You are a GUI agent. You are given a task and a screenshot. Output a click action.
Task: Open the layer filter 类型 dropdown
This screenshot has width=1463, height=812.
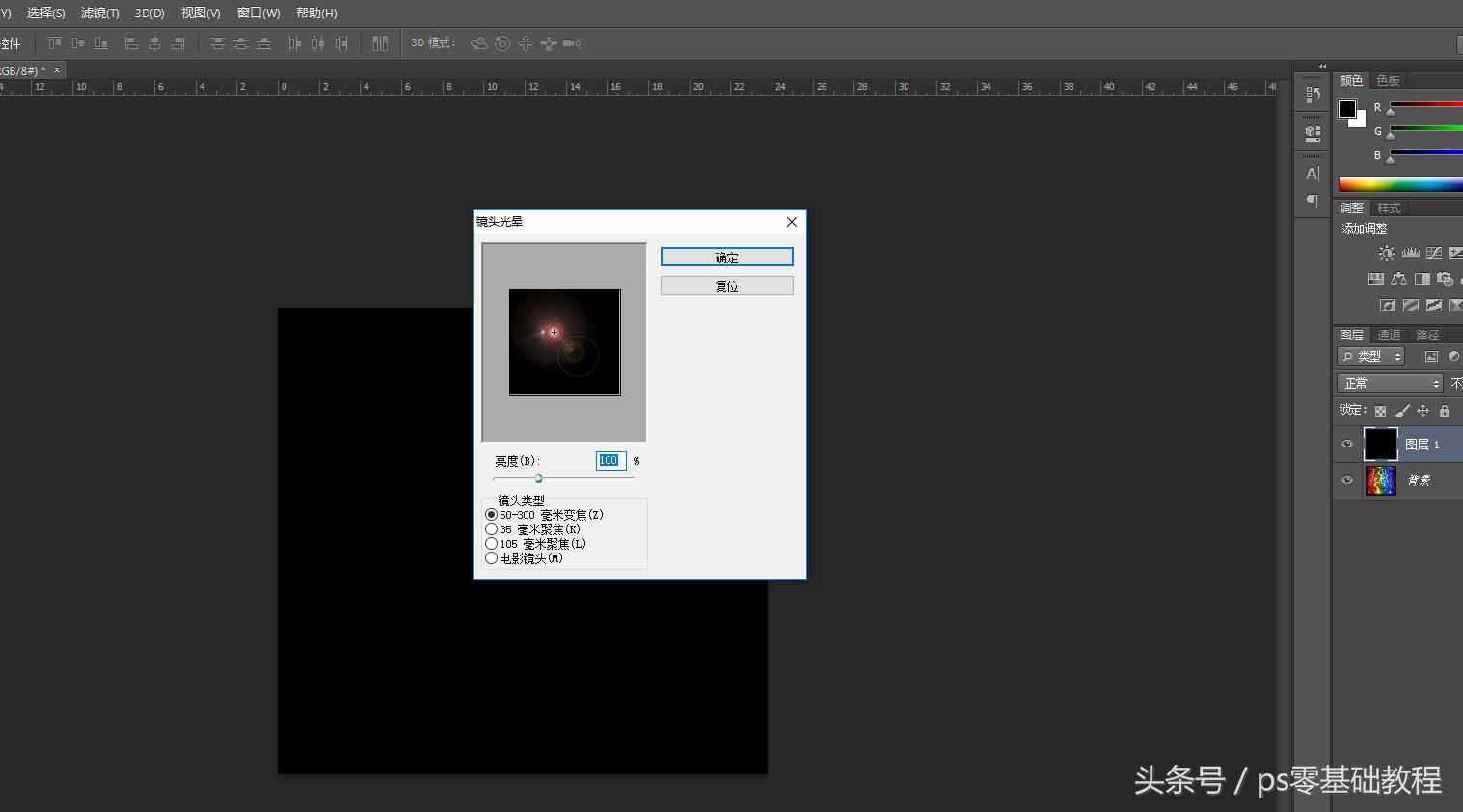[x=1370, y=357]
